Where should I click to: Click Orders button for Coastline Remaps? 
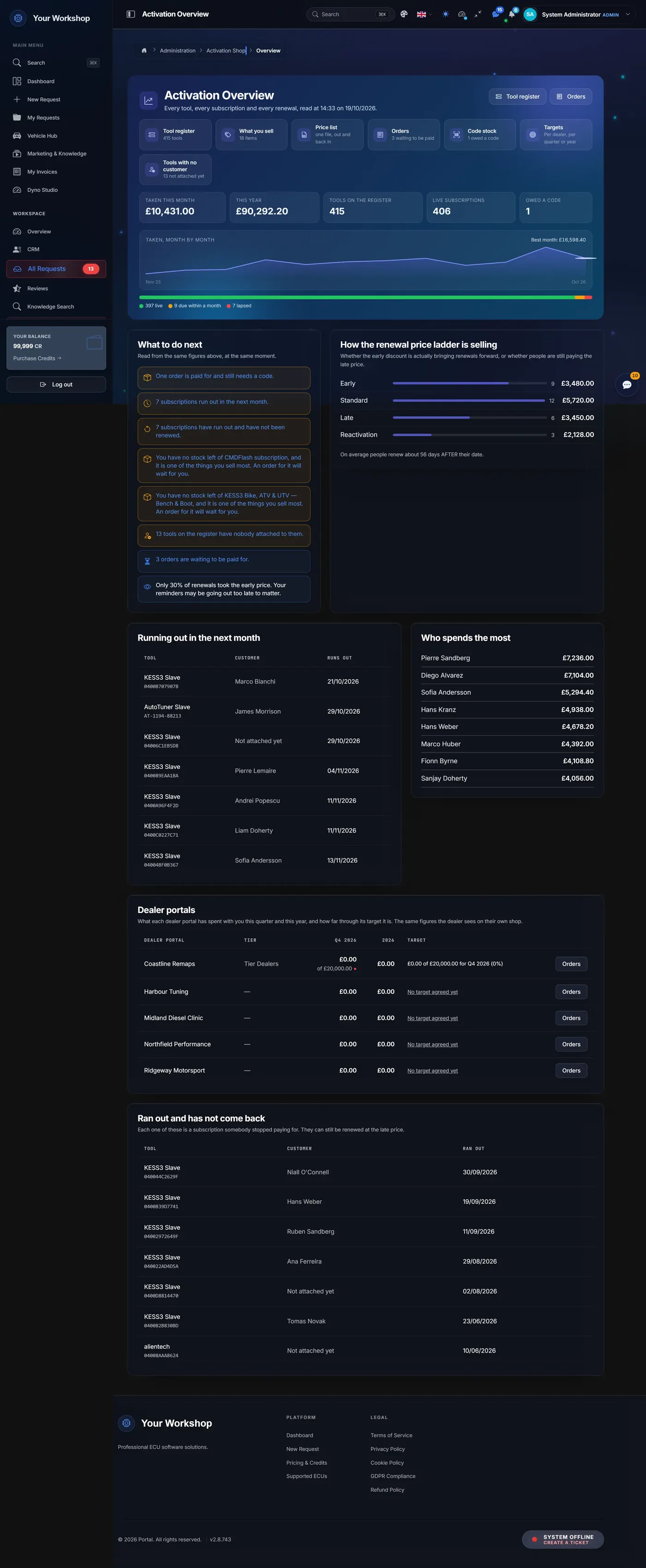[x=571, y=964]
